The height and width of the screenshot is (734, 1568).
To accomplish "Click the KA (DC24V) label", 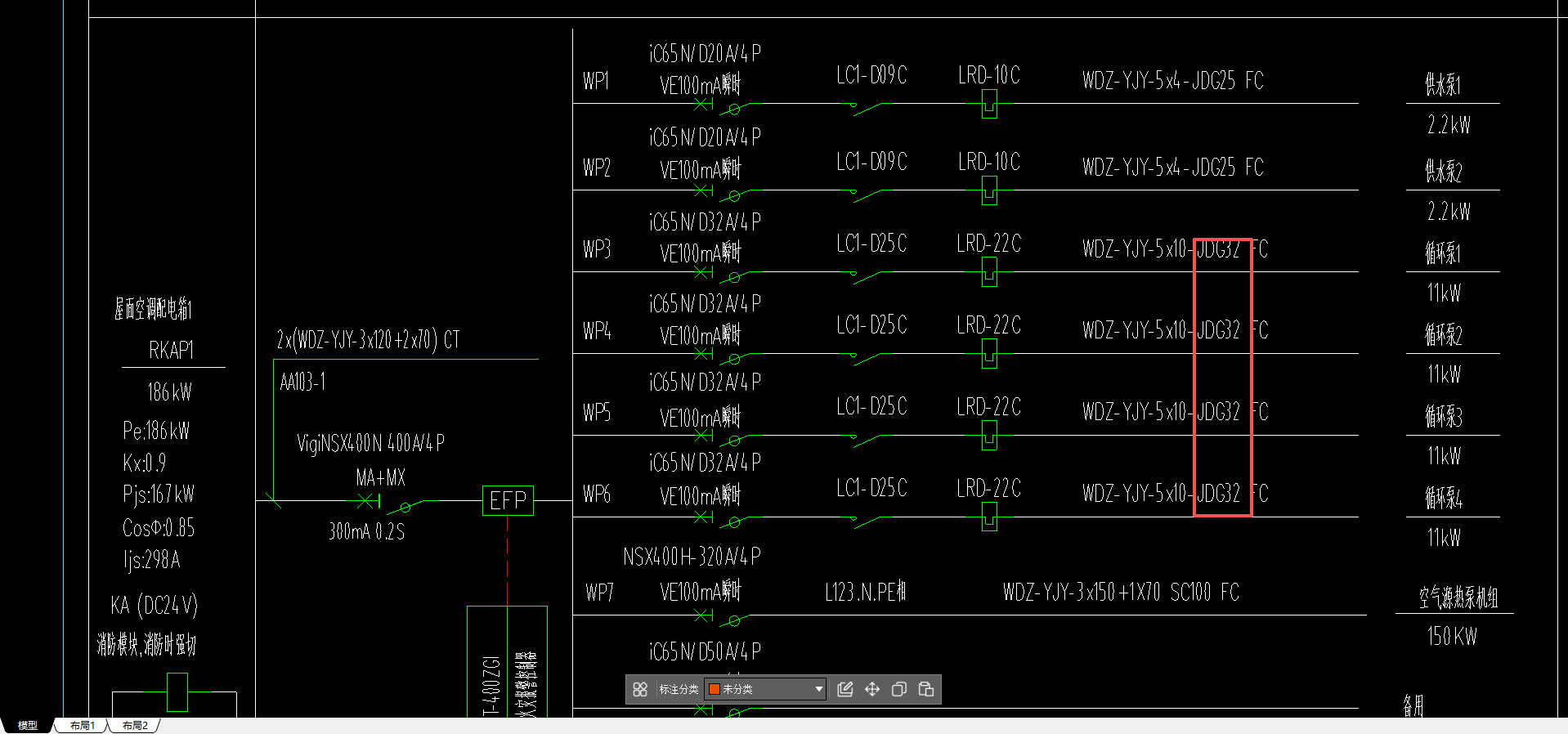I will click(x=155, y=605).
